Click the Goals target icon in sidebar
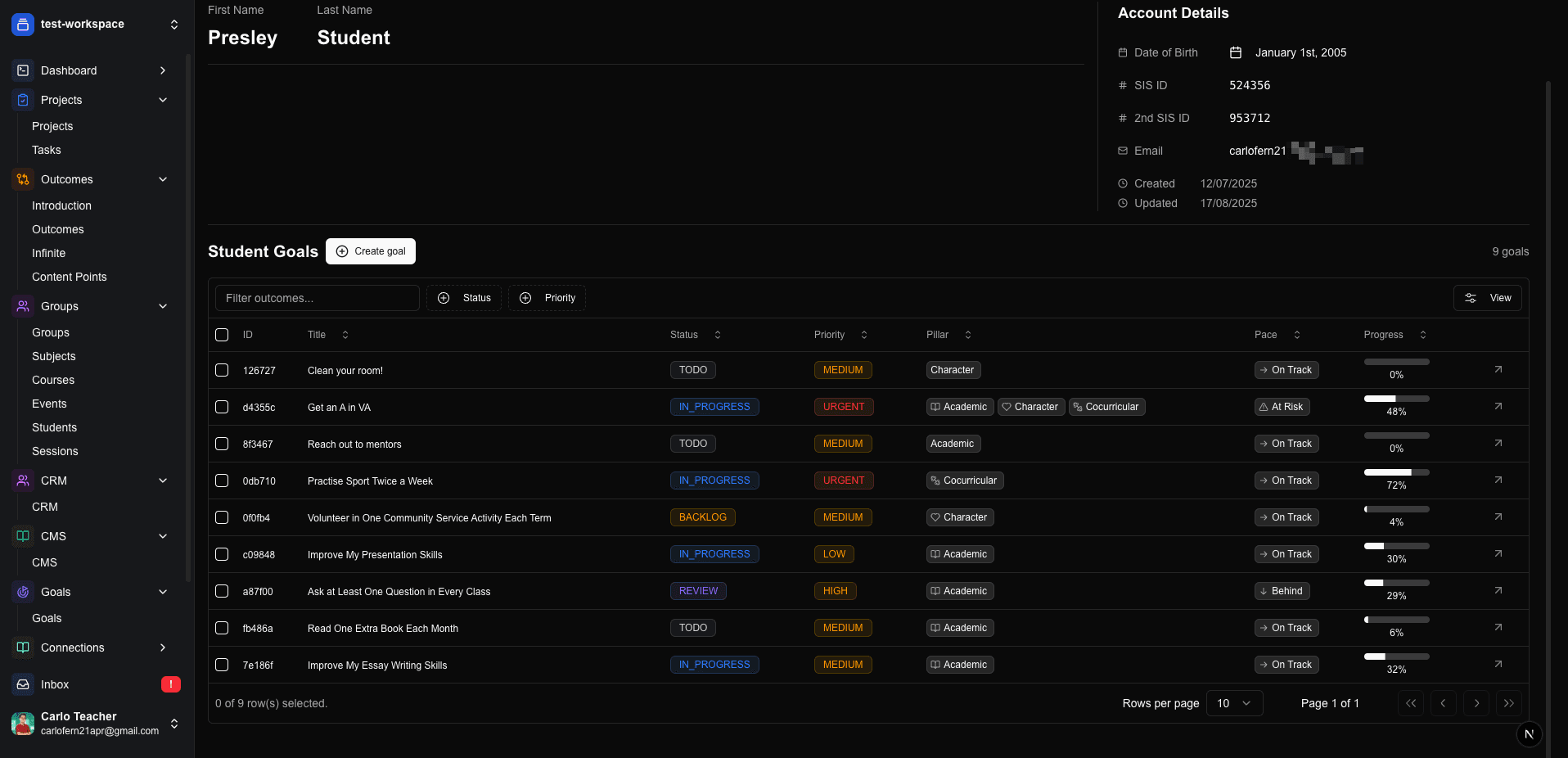 23,592
